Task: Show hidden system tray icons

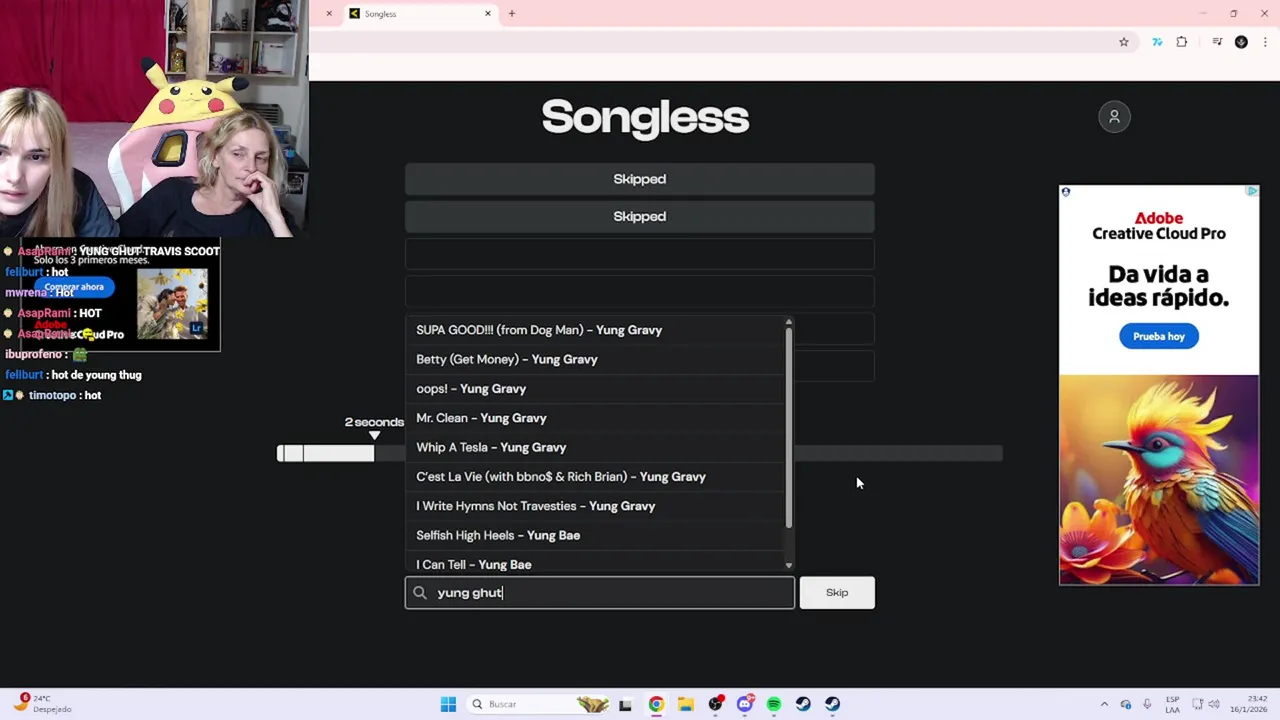Action: point(1104,704)
